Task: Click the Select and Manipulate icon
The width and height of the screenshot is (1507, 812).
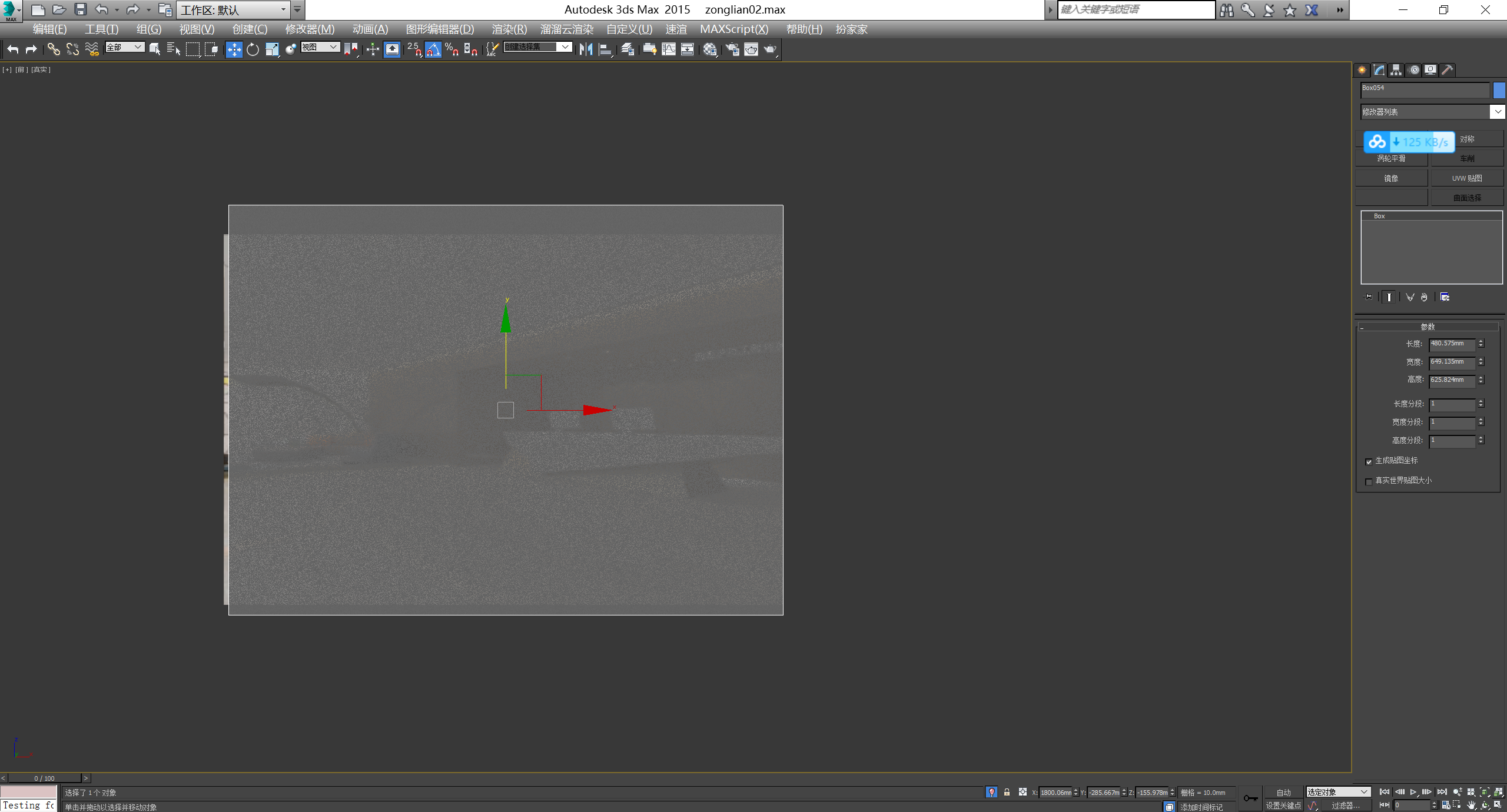Action: (x=373, y=49)
